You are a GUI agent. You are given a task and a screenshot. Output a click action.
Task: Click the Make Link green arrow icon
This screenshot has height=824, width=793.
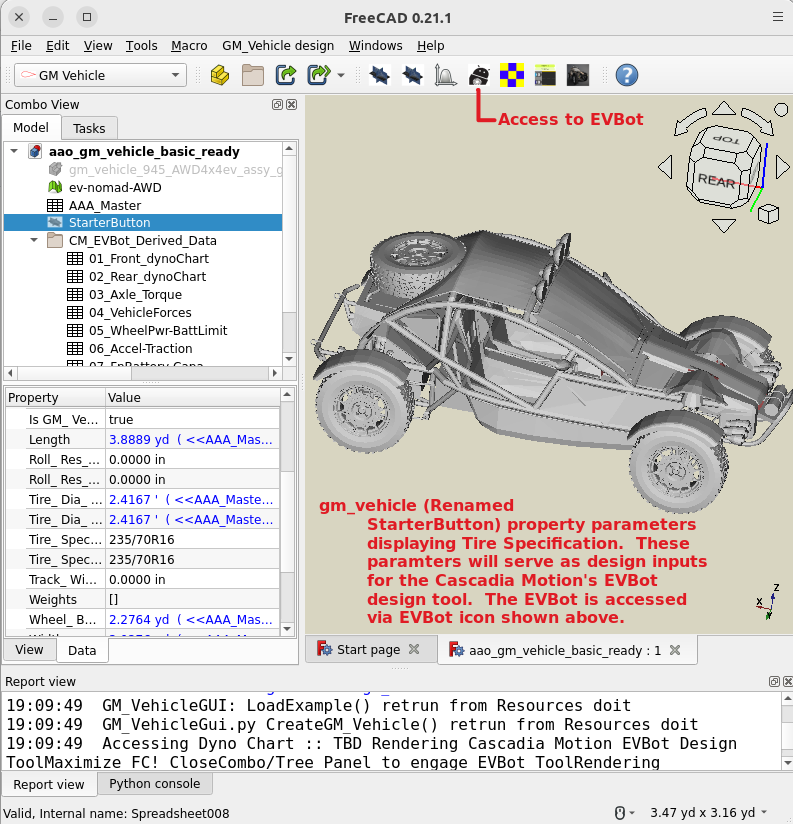tap(287, 75)
